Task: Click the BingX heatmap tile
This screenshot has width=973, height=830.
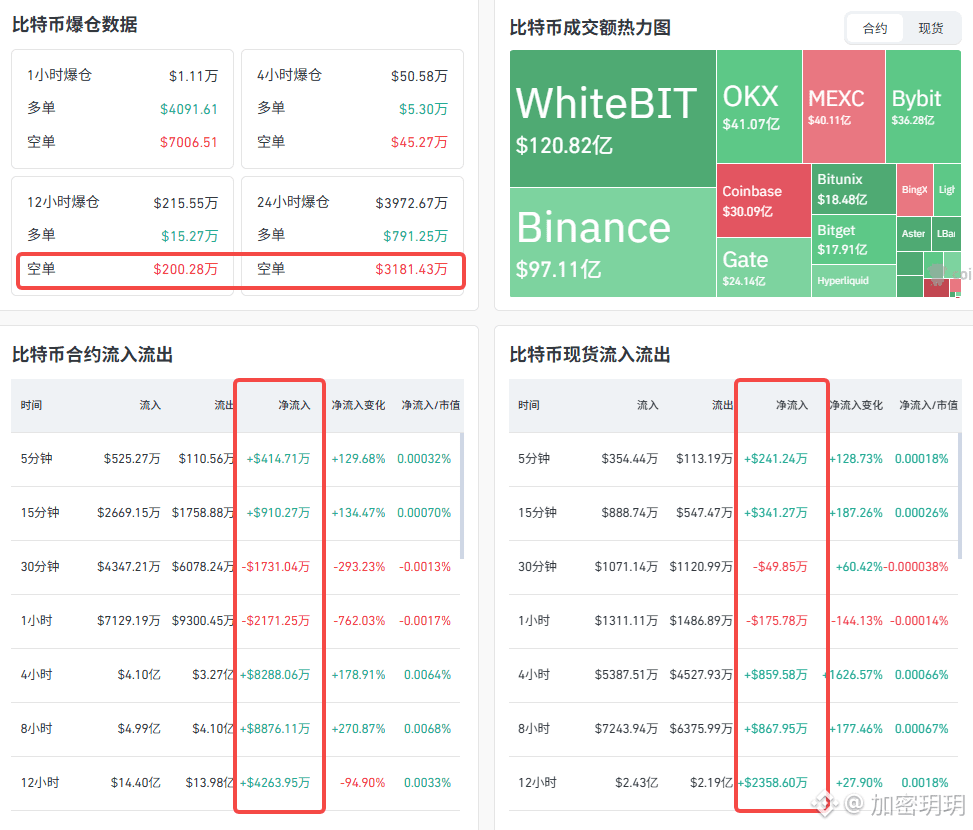Action: click(x=915, y=190)
